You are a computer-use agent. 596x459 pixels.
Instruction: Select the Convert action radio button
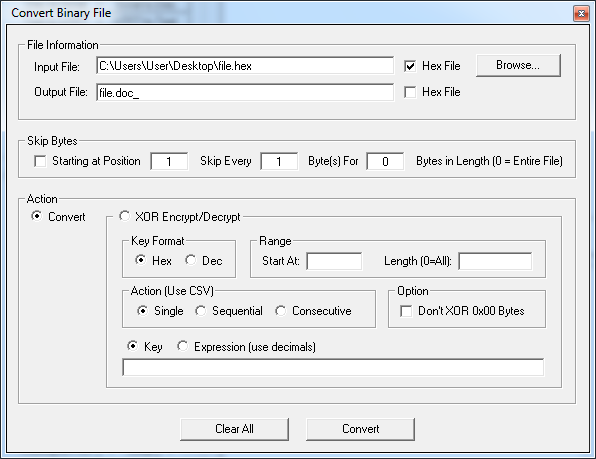[x=37, y=216]
